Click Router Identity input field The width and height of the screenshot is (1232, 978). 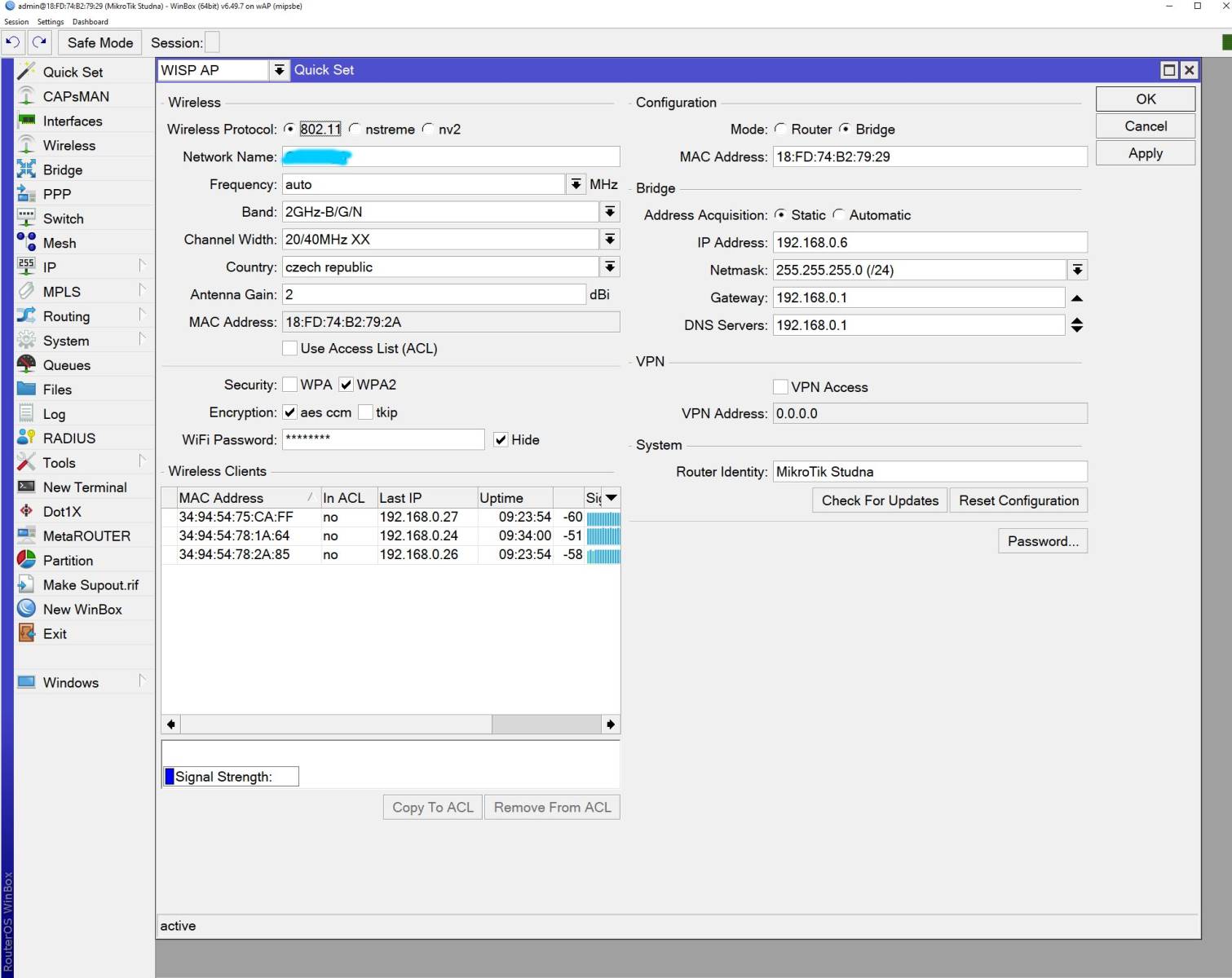coord(930,472)
